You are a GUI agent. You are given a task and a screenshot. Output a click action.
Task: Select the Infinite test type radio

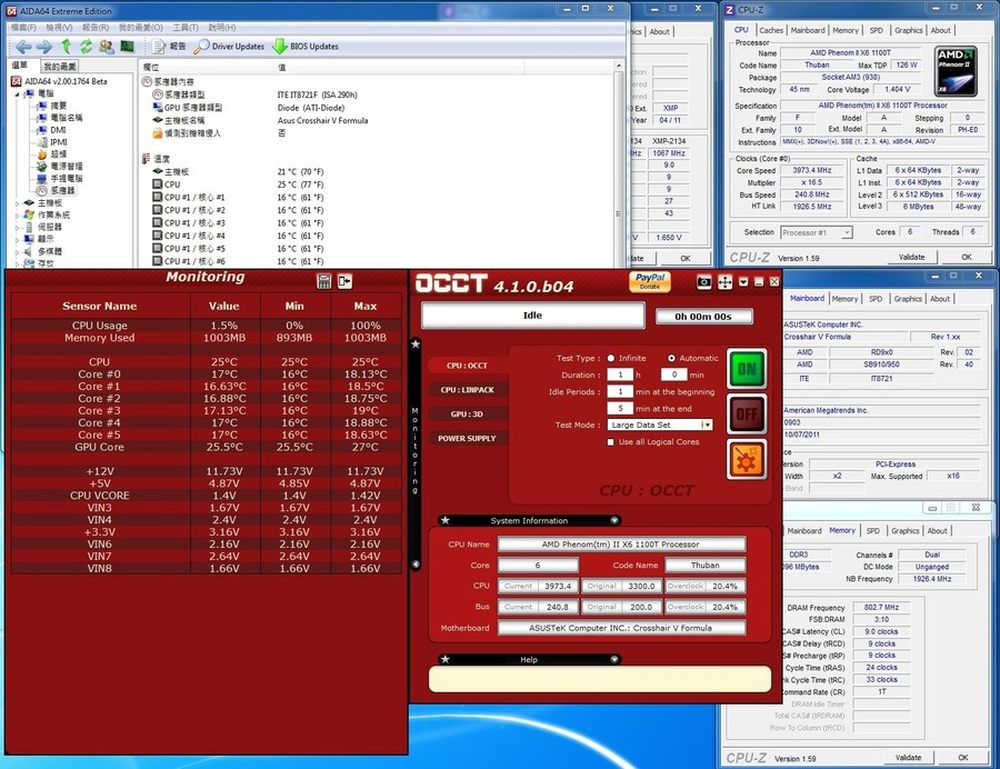coord(611,358)
